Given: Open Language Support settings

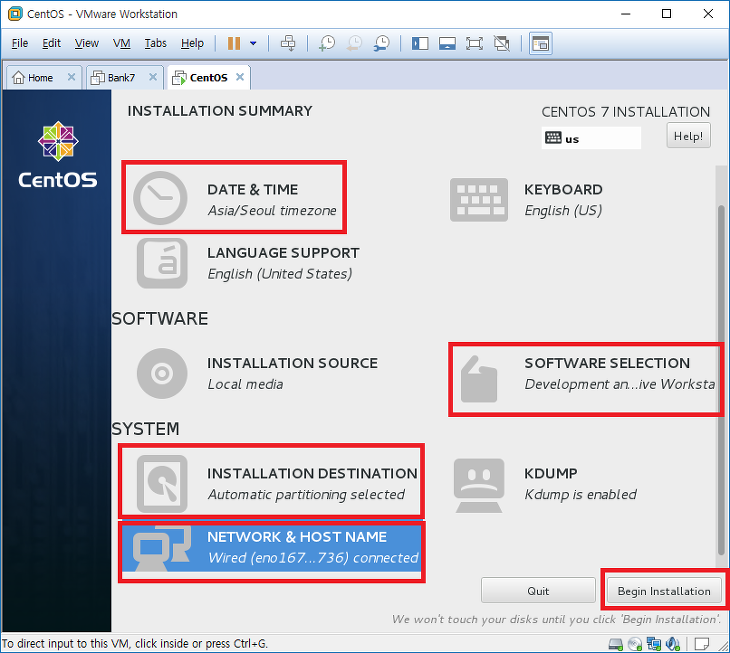Looking at the screenshot, I should point(248,263).
